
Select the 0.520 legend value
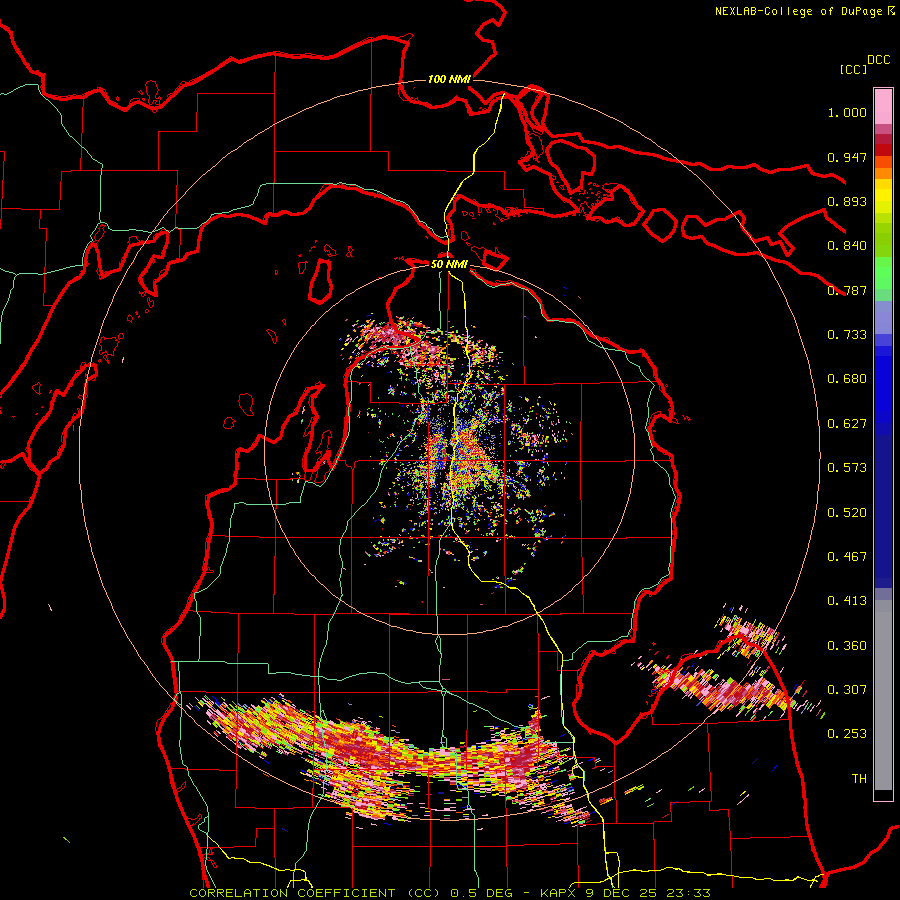point(847,512)
